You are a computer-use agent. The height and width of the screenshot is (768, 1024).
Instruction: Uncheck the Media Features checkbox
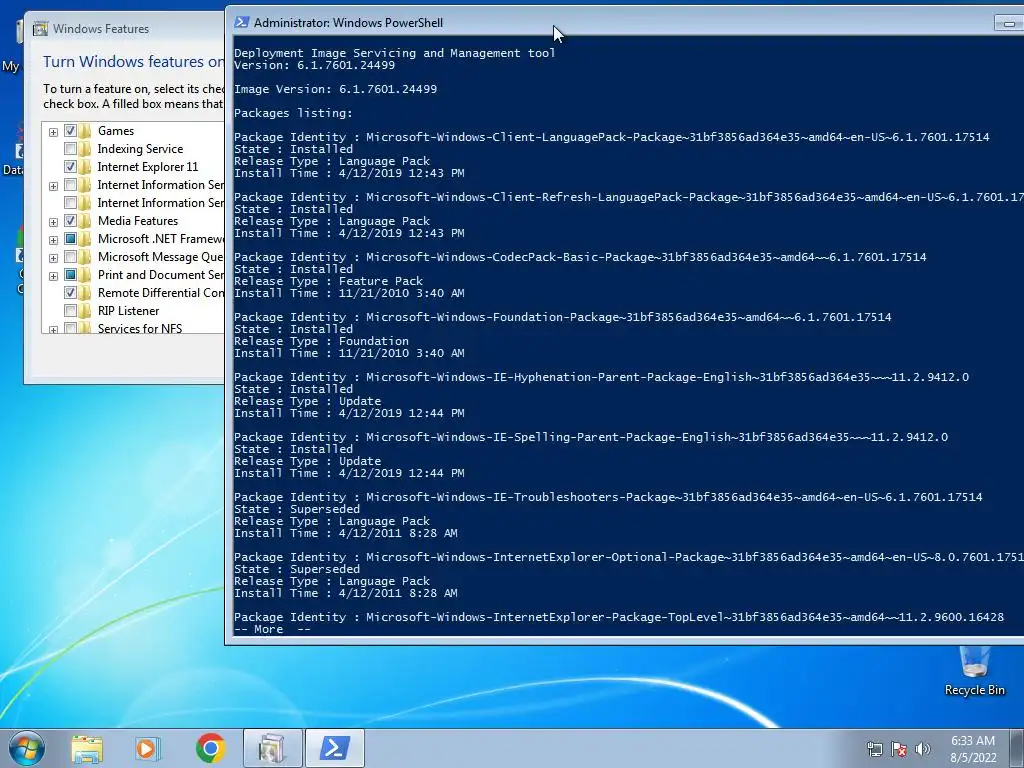point(70,221)
